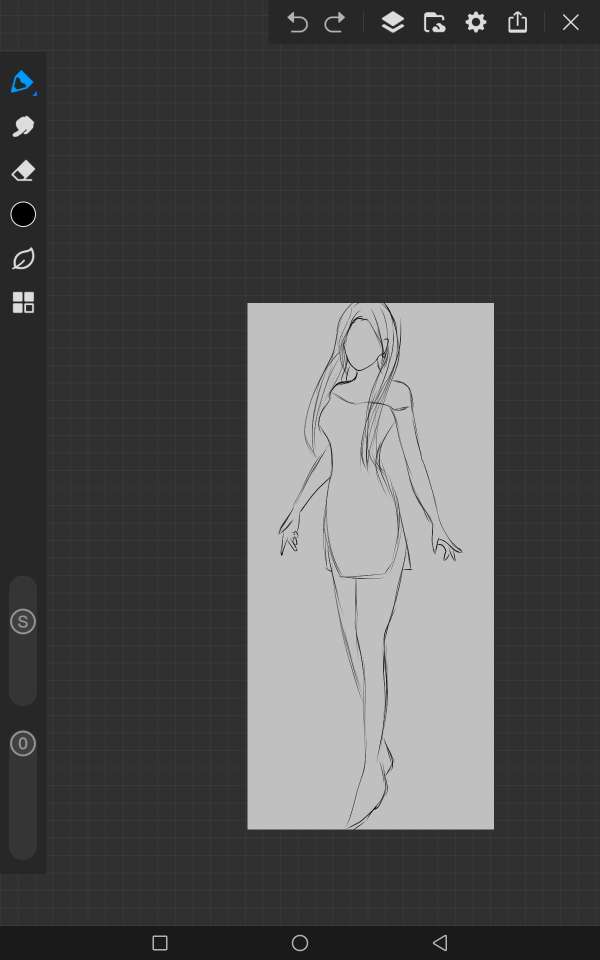Open the Layers panel
Image resolution: width=600 pixels, height=960 pixels.
tap(393, 22)
